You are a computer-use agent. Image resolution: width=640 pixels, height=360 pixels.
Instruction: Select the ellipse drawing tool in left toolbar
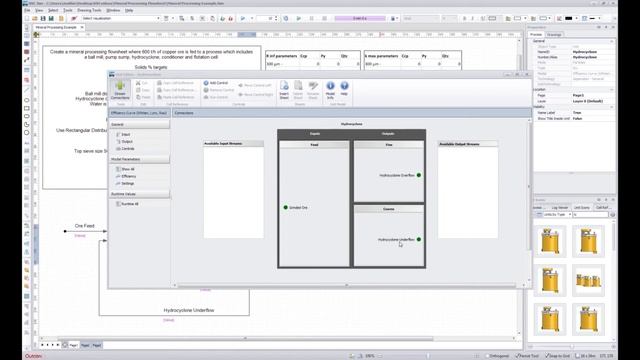pyautogui.click(x=27, y=100)
